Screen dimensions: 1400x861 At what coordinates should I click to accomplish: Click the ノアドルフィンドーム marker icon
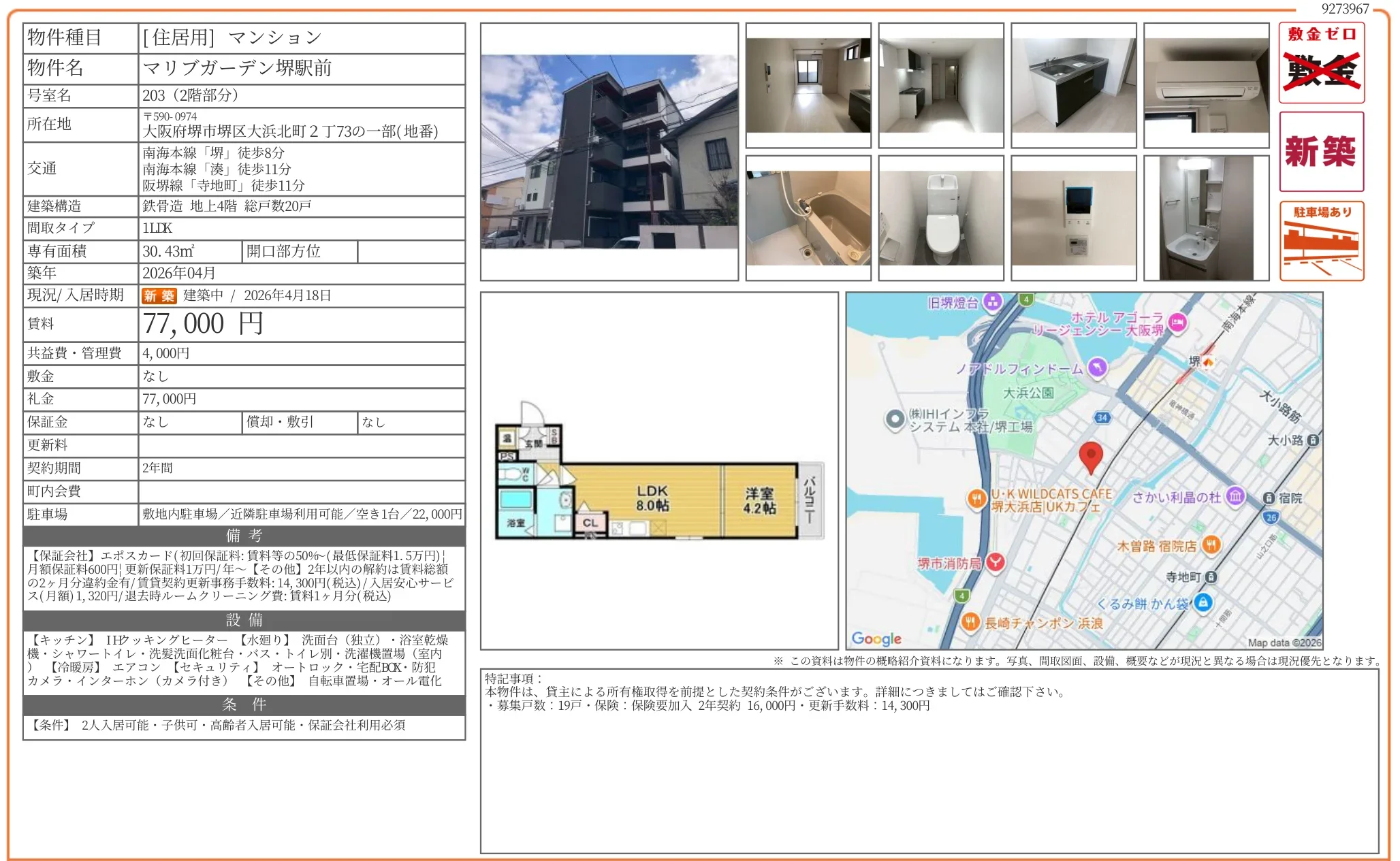point(1097,368)
